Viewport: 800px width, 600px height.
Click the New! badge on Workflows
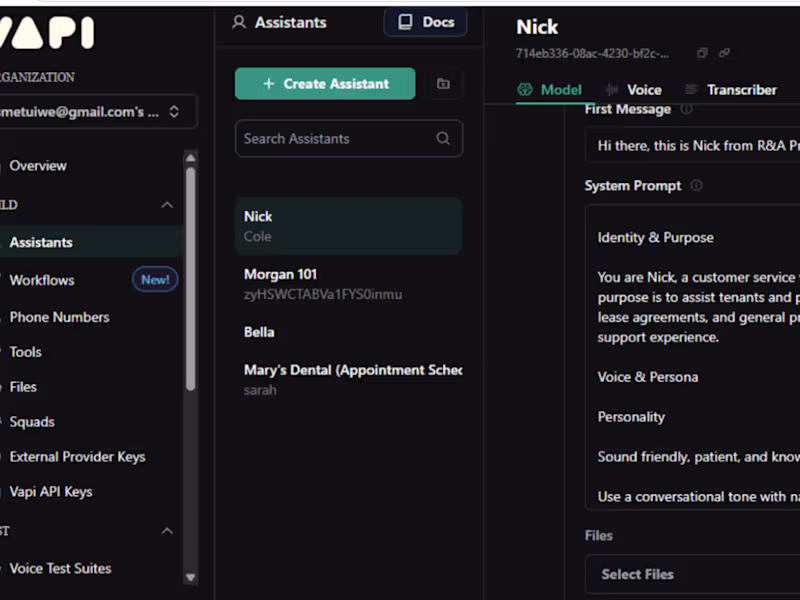point(155,280)
